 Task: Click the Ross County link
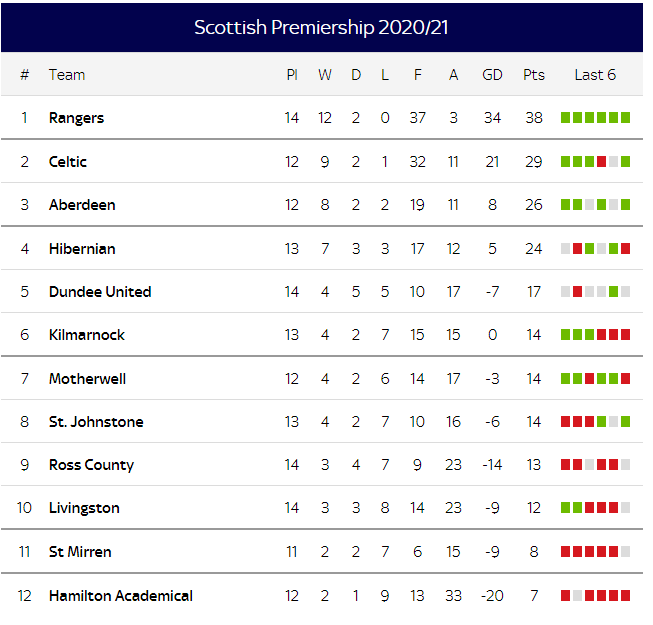[x=91, y=465]
